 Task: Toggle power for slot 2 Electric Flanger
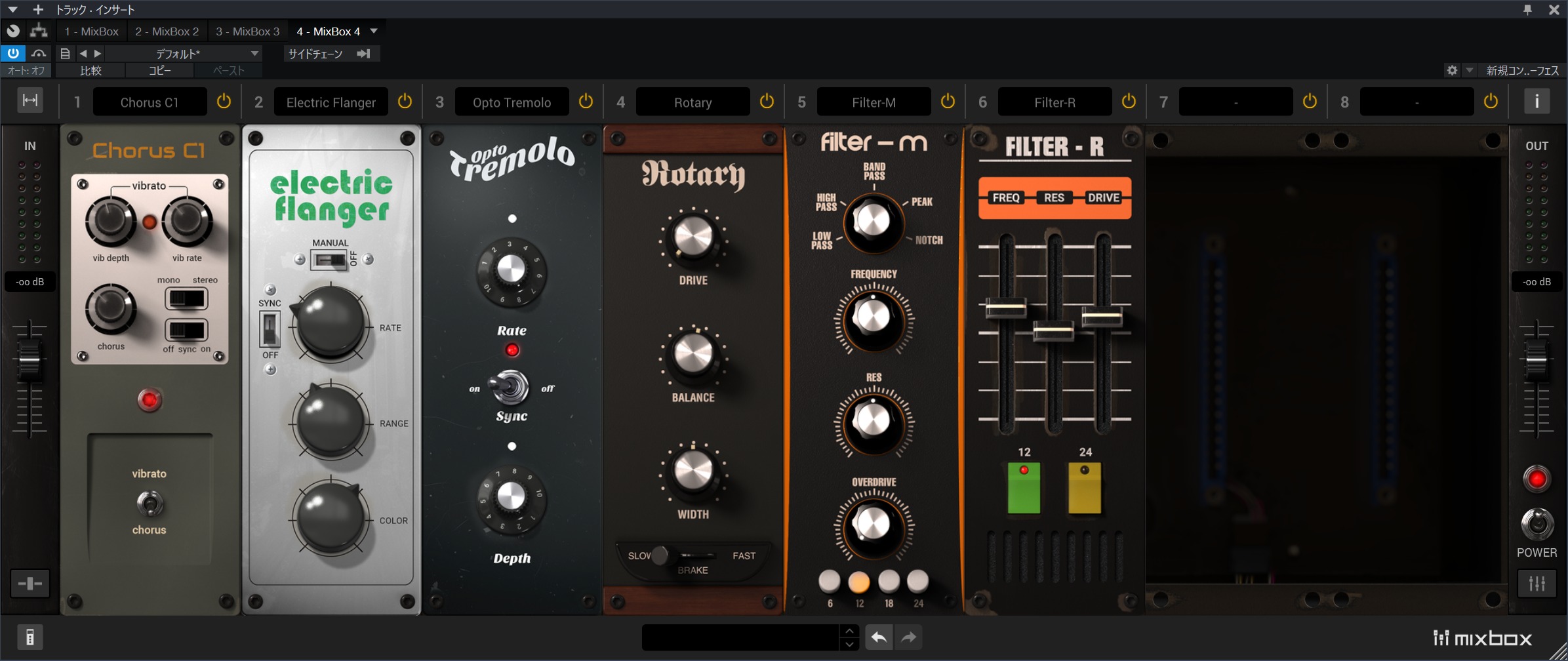click(405, 102)
